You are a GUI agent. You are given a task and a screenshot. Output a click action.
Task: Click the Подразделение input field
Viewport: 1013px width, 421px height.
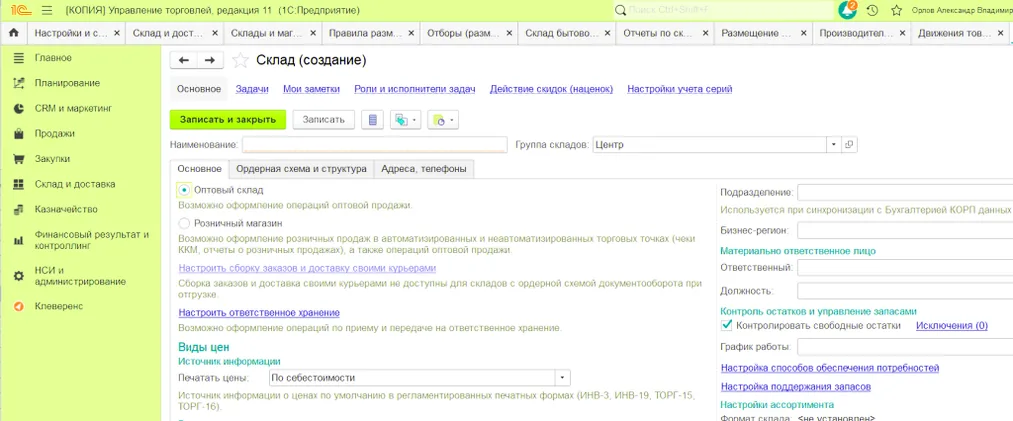[x=904, y=192]
